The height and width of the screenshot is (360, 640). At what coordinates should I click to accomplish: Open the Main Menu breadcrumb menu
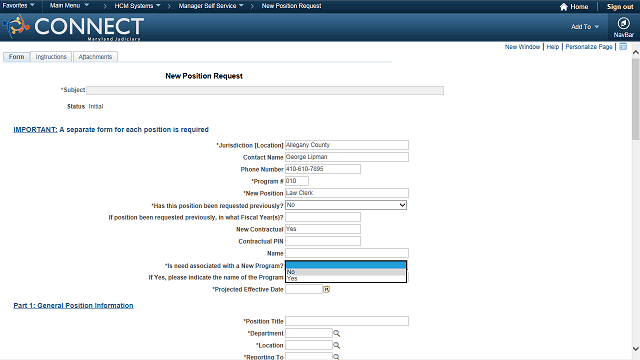(69, 6)
